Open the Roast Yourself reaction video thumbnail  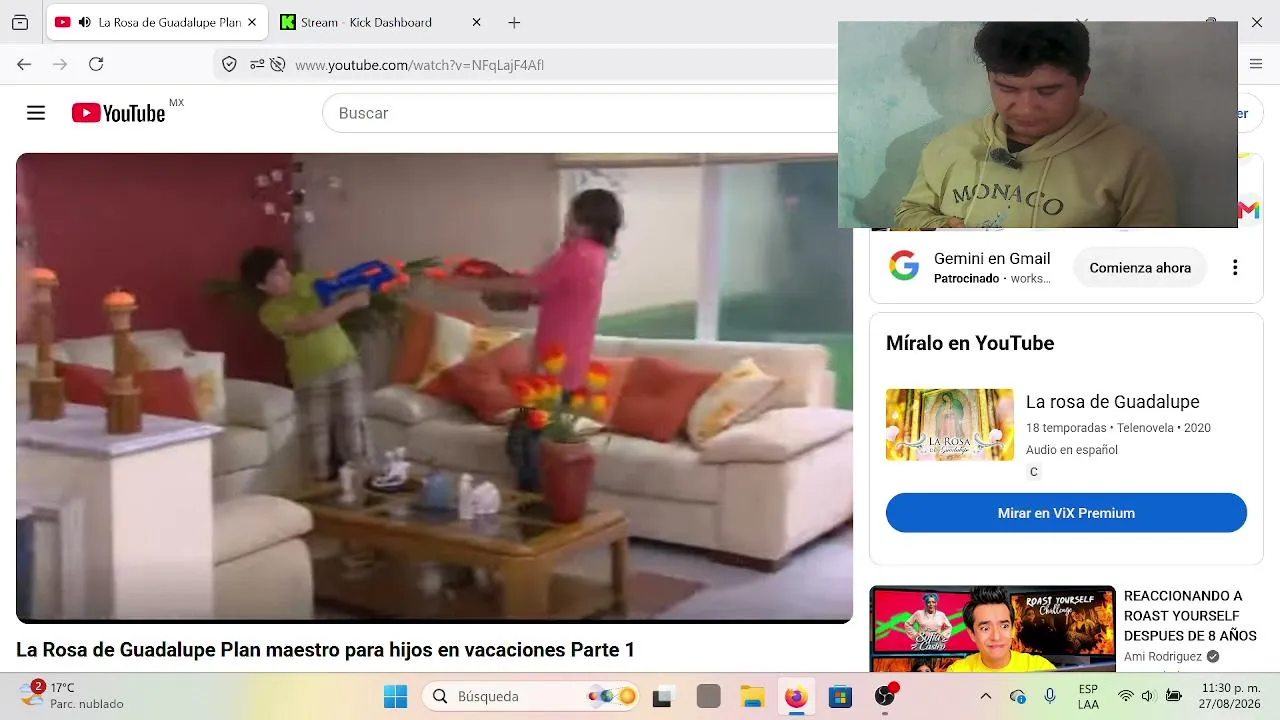pos(992,628)
